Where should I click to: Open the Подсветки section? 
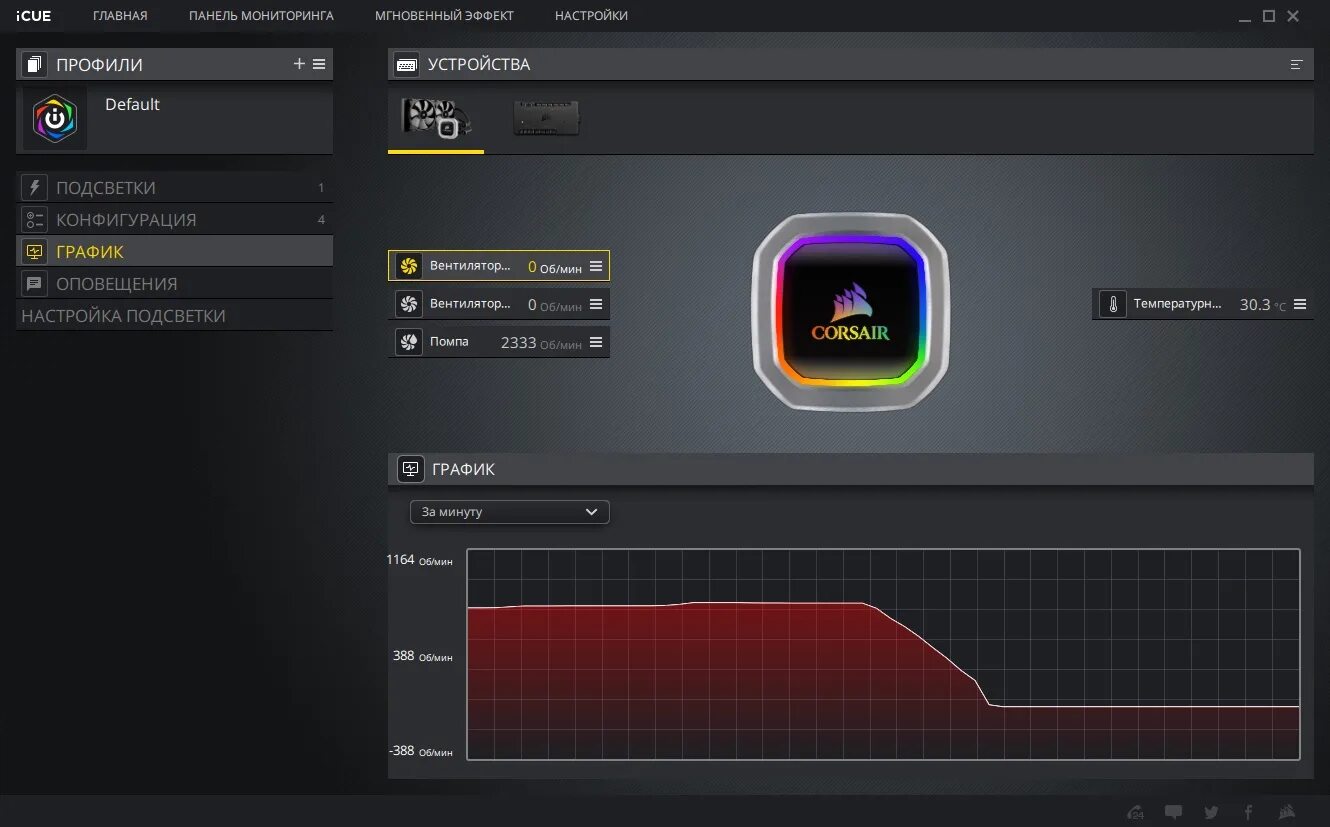pos(174,187)
